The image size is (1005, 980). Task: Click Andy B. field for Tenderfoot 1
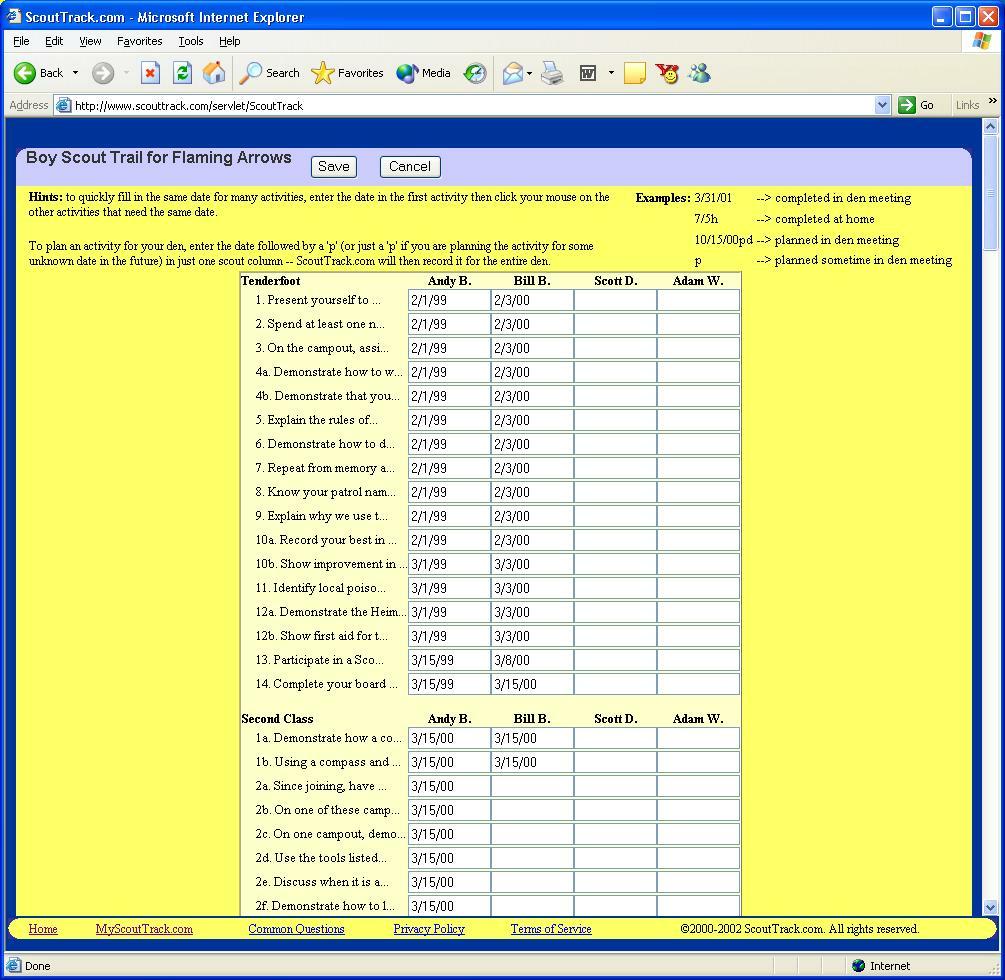point(449,300)
